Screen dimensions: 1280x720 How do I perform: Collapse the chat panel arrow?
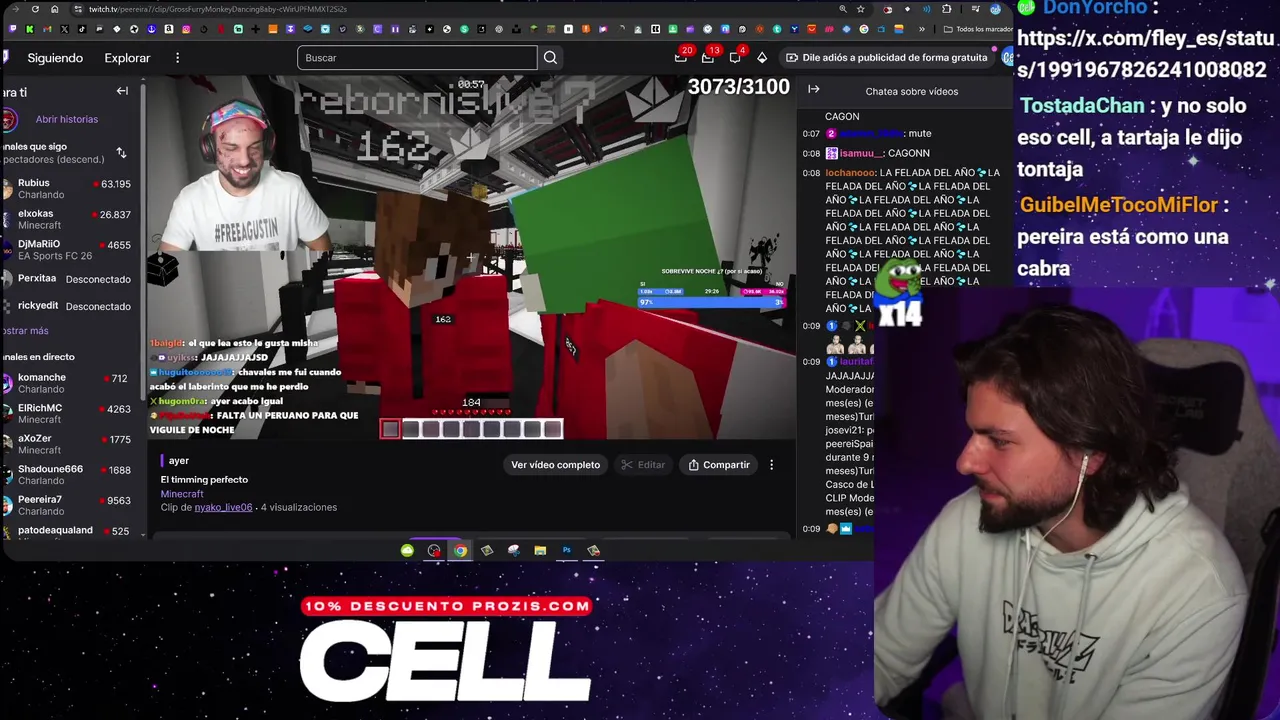pos(814,90)
